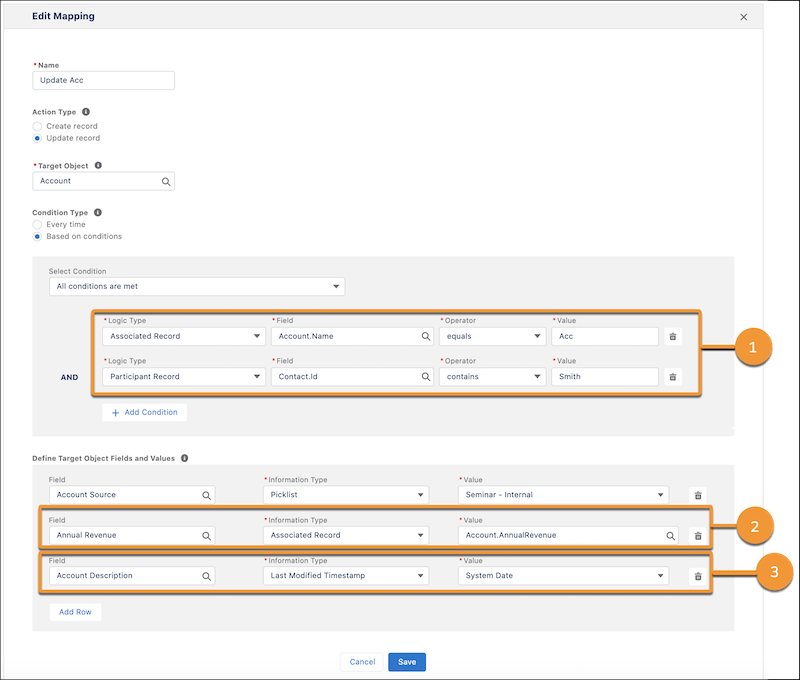Open the Select Condition dropdown
The width and height of the screenshot is (800, 680).
pyautogui.click(x=196, y=287)
